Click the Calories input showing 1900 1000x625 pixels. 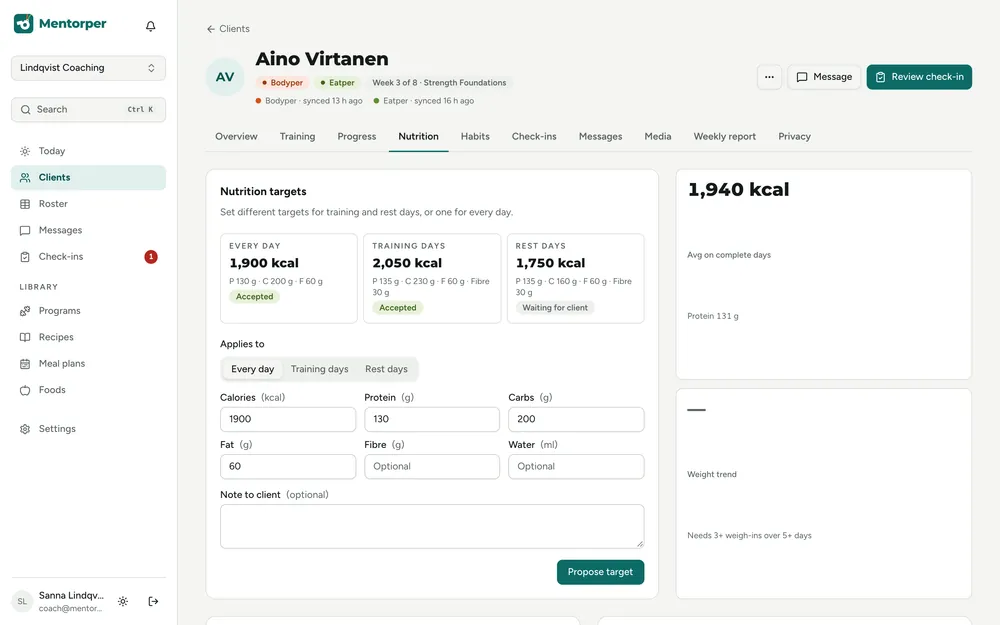coord(288,419)
